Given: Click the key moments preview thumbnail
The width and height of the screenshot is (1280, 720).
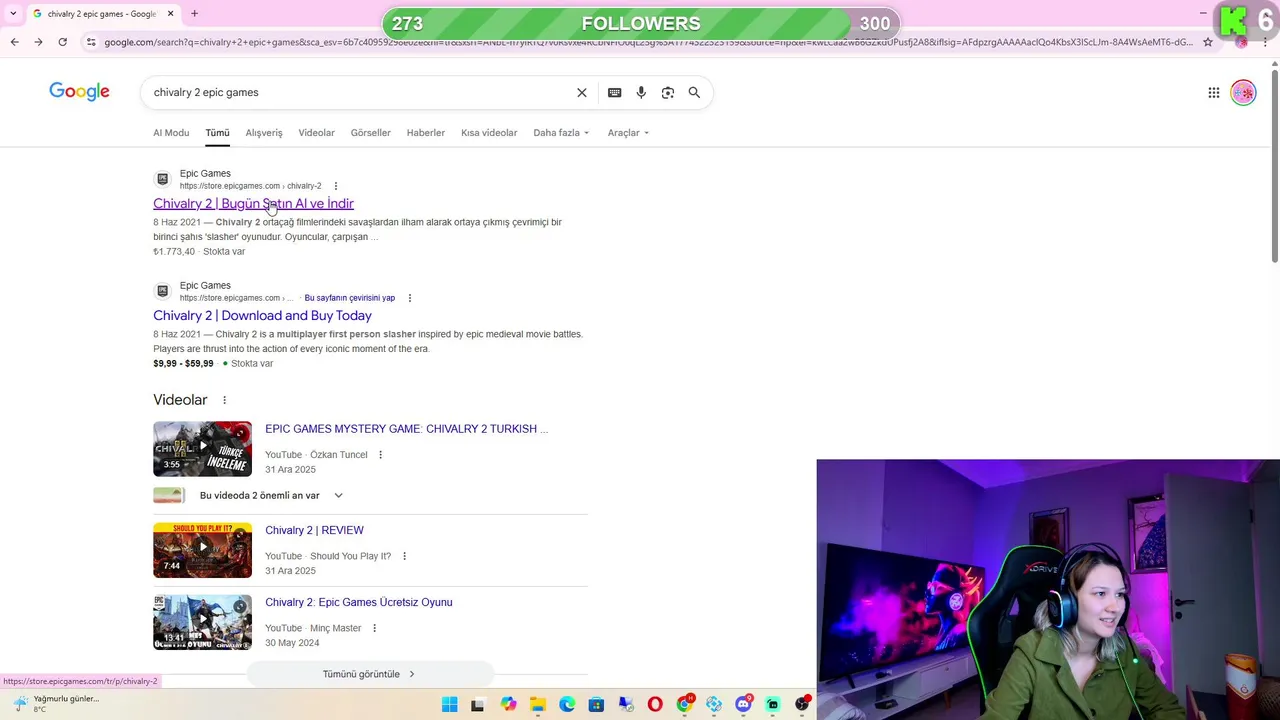Looking at the screenshot, I should tap(169, 495).
